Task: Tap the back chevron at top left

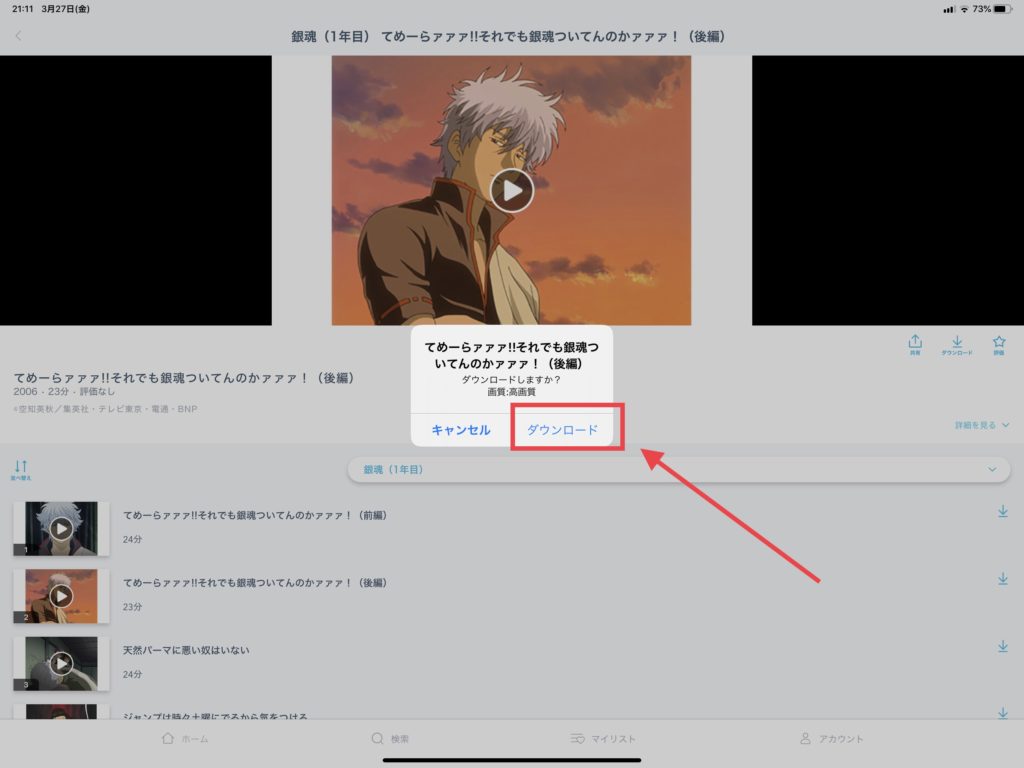Action: 18,36
